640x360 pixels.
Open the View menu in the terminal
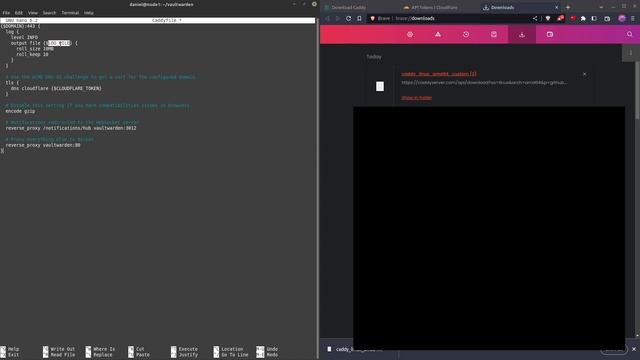click(x=33, y=13)
